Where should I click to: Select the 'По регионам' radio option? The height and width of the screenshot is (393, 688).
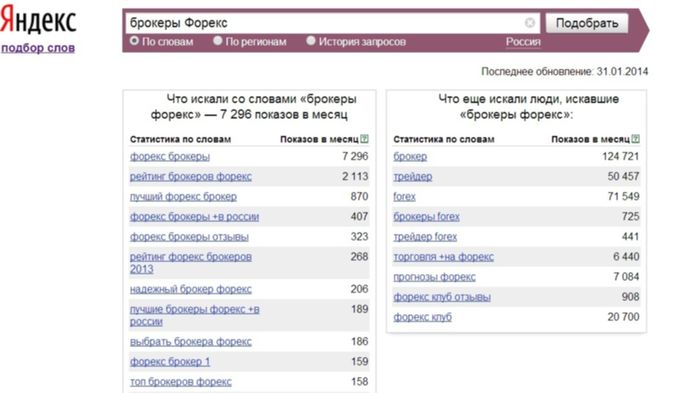(x=217, y=41)
